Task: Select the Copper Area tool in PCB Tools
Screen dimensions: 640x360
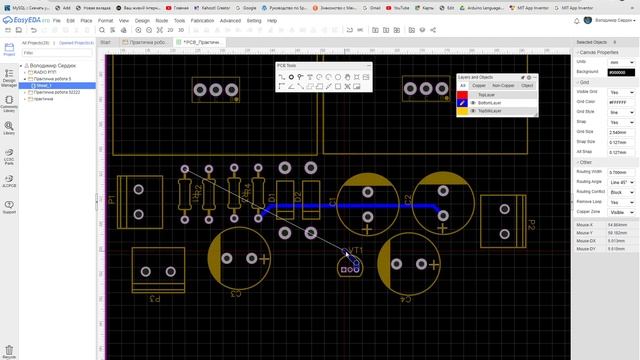Action: [x=310, y=86]
